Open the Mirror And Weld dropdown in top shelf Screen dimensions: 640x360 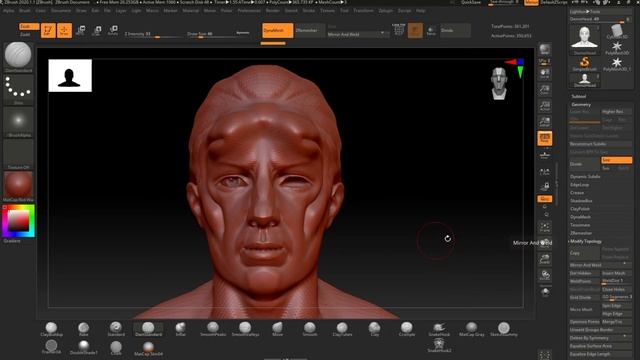(358, 34)
